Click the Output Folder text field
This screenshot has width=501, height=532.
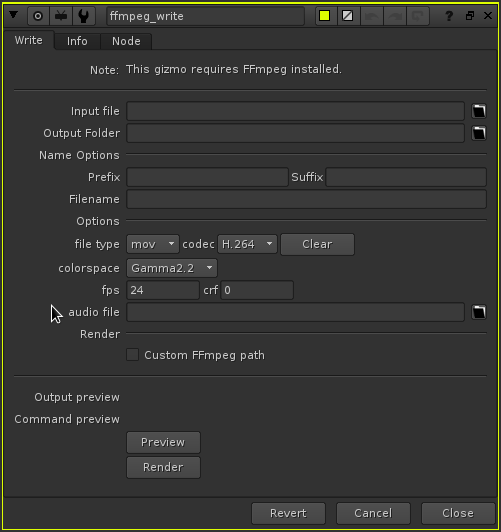coord(295,133)
